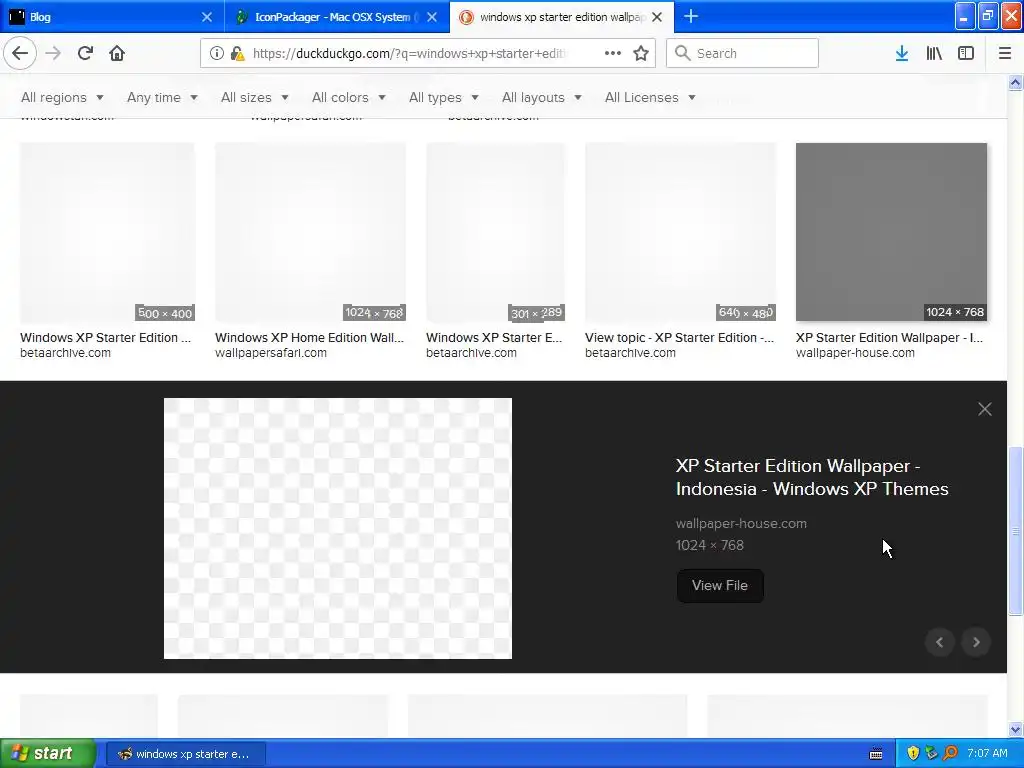The width and height of the screenshot is (1024, 768).
Task: Show next image in detail panel
Action: (x=976, y=642)
